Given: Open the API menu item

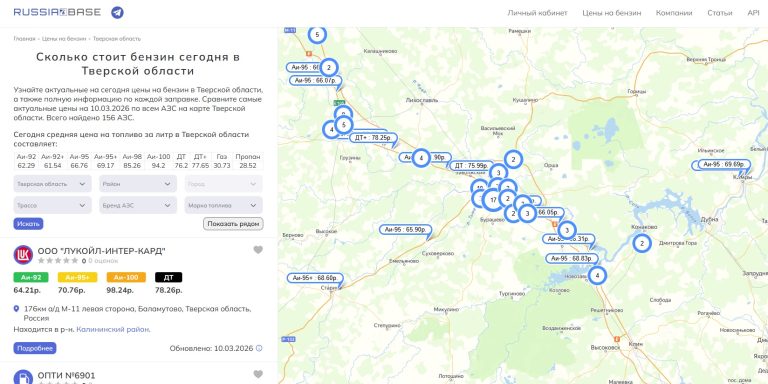Looking at the screenshot, I should pos(753,13).
